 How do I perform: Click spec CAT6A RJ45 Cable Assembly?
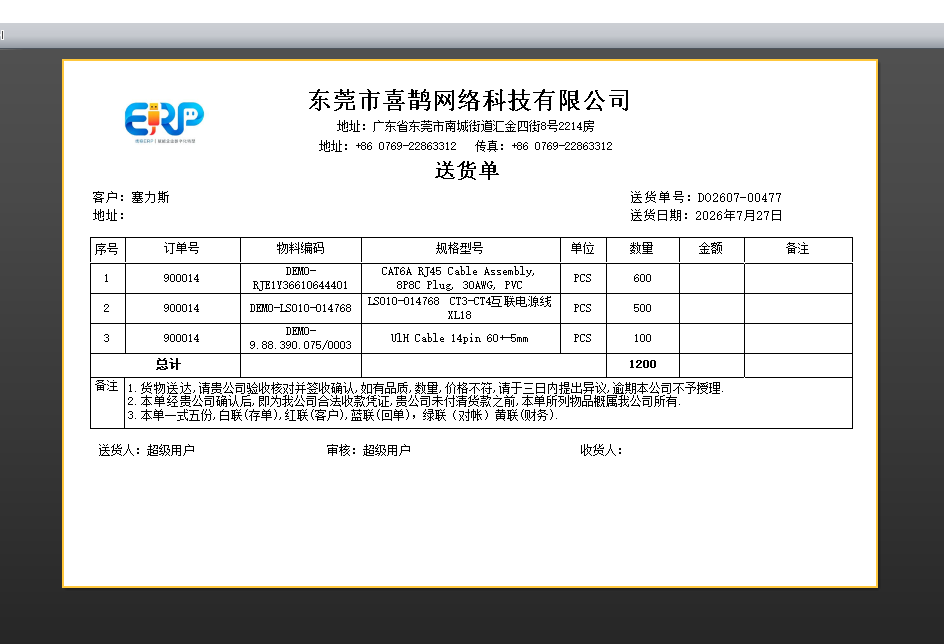click(459, 278)
